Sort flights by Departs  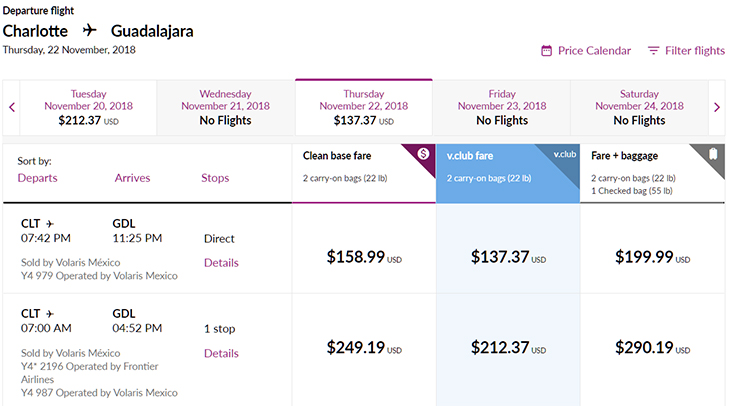tap(37, 178)
